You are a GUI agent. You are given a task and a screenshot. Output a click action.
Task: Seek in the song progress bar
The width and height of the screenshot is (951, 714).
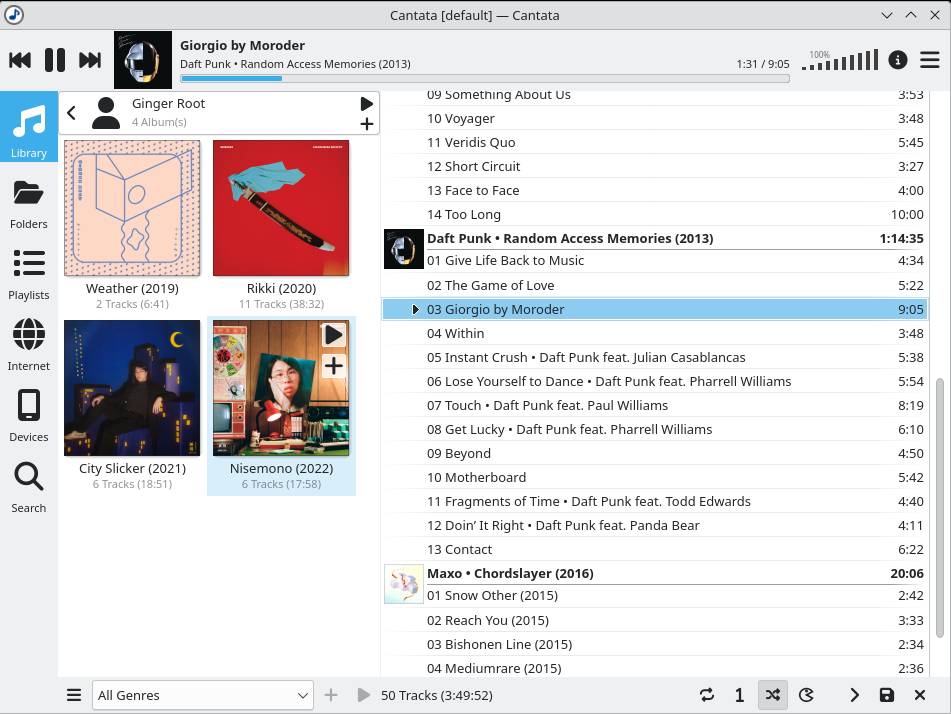(485, 78)
